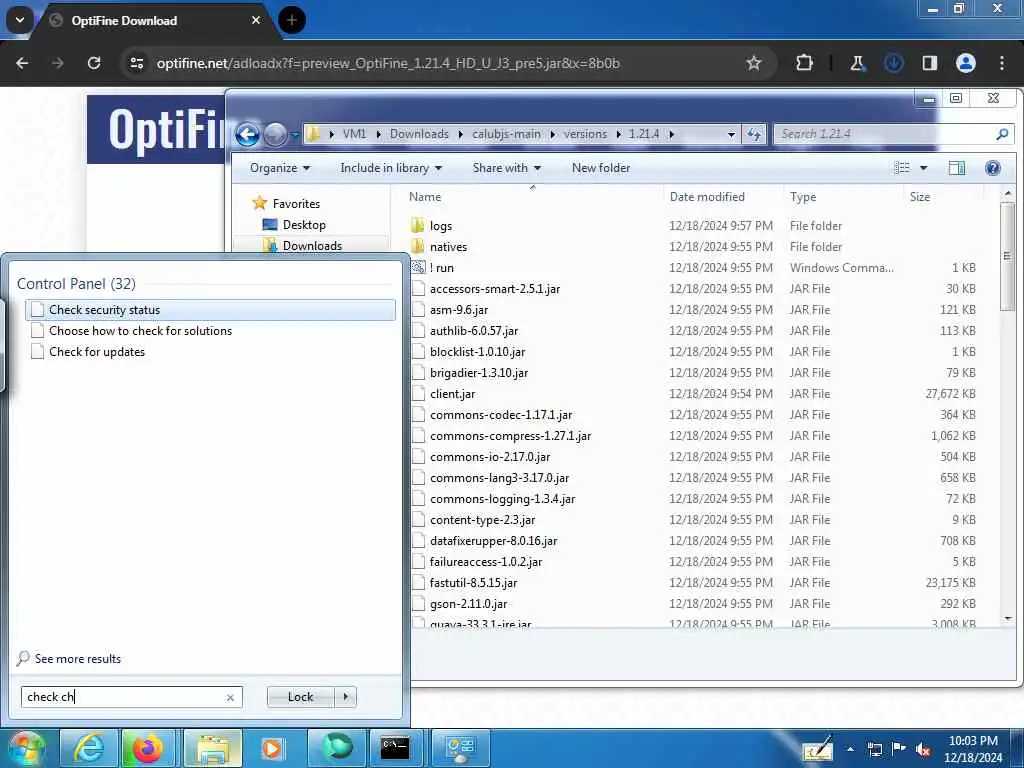The image size is (1024, 768).
Task: Open the Chrome extensions puzzle icon
Action: [805, 63]
